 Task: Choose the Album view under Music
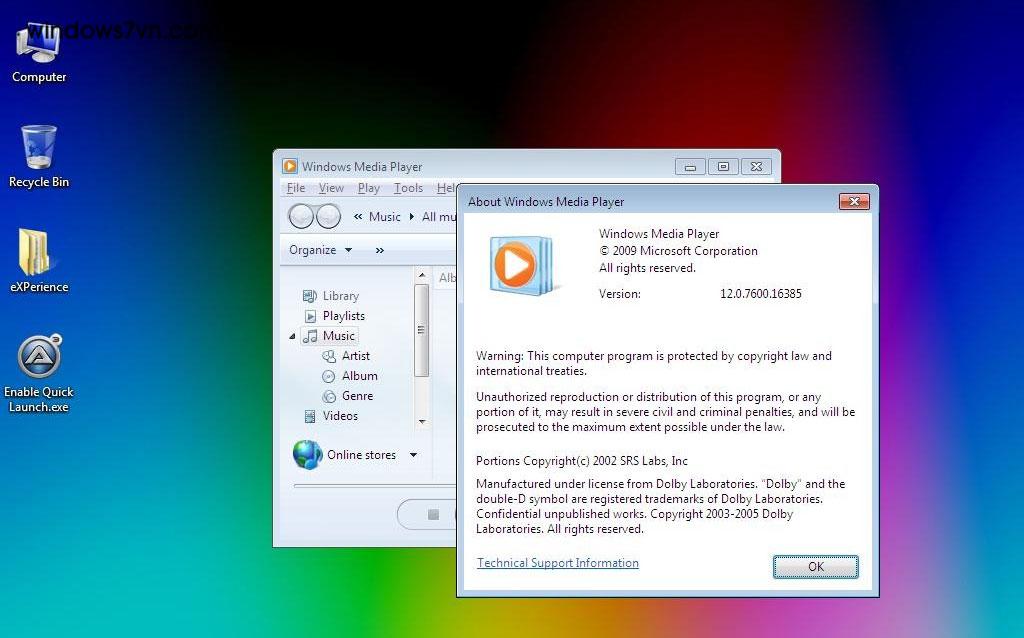coord(359,376)
